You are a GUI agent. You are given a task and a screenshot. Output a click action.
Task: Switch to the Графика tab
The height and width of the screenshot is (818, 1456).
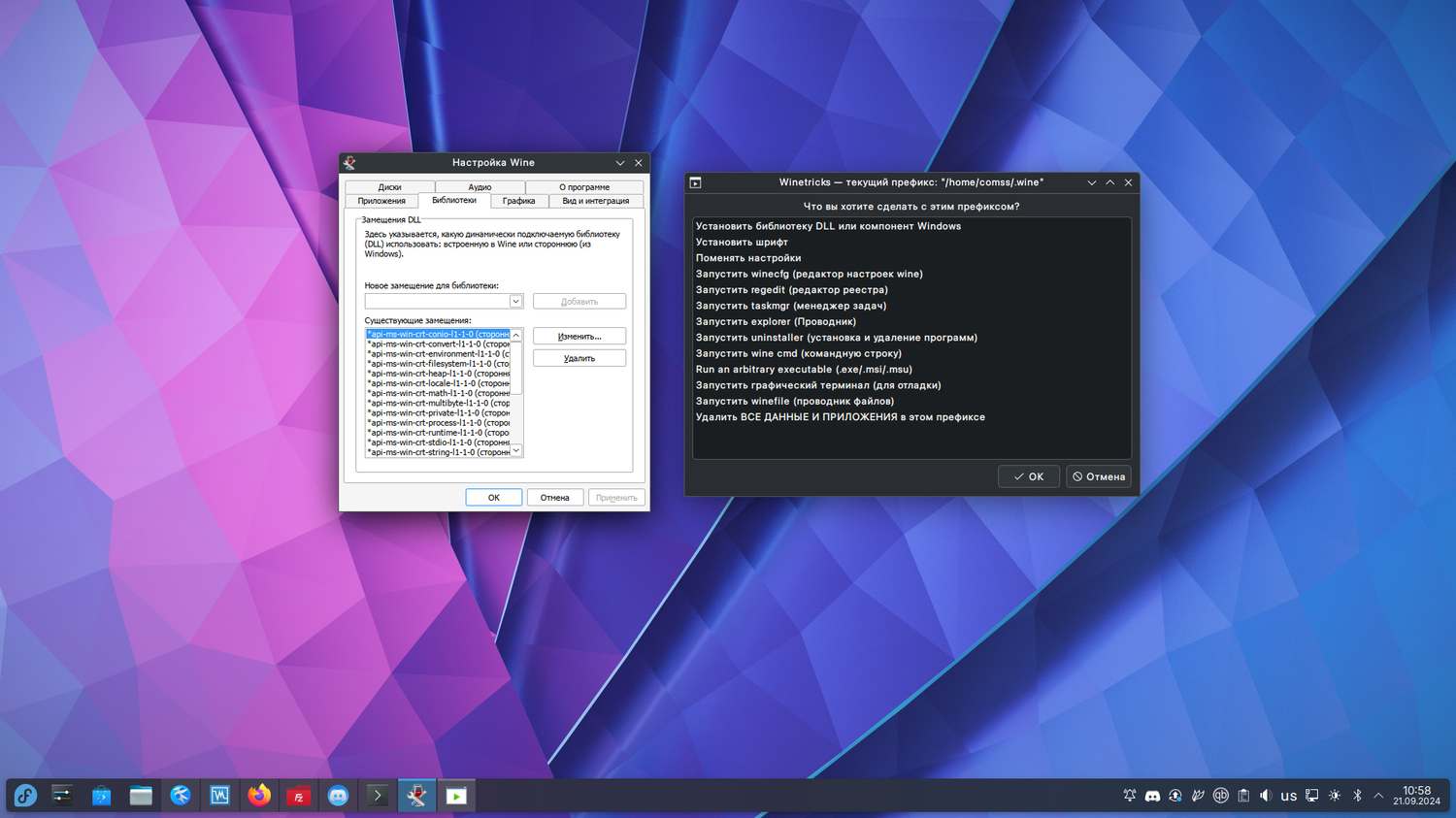pos(518,201)
